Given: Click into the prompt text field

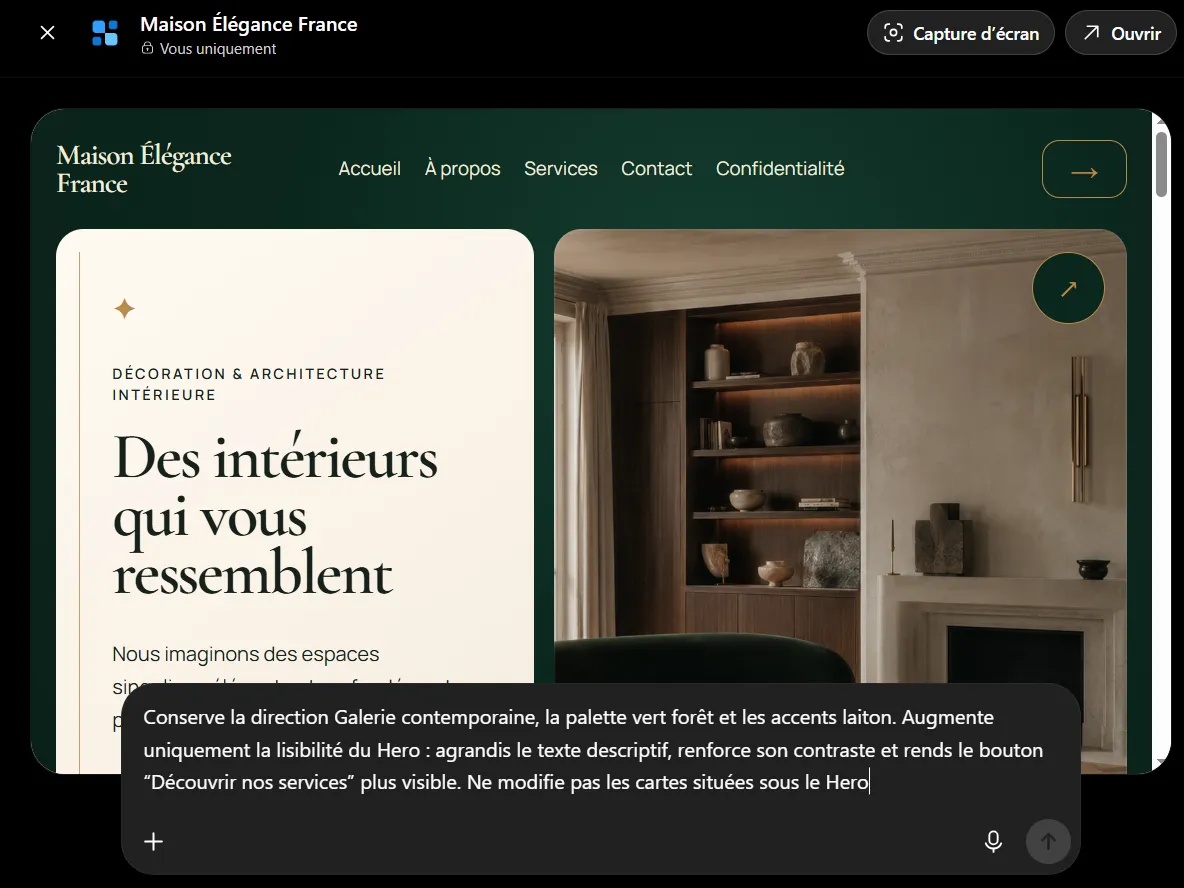Looking at the screenshot, I should pyautogui.click(x=594, y=750).
